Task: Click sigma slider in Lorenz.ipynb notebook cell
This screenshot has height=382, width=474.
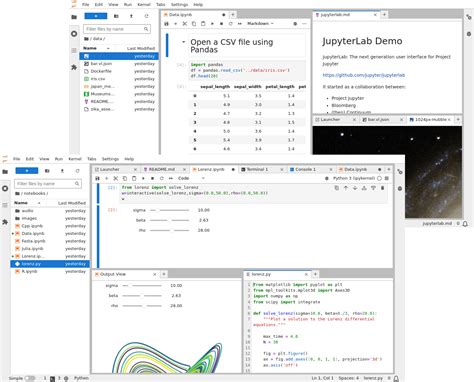Action: 170,210
